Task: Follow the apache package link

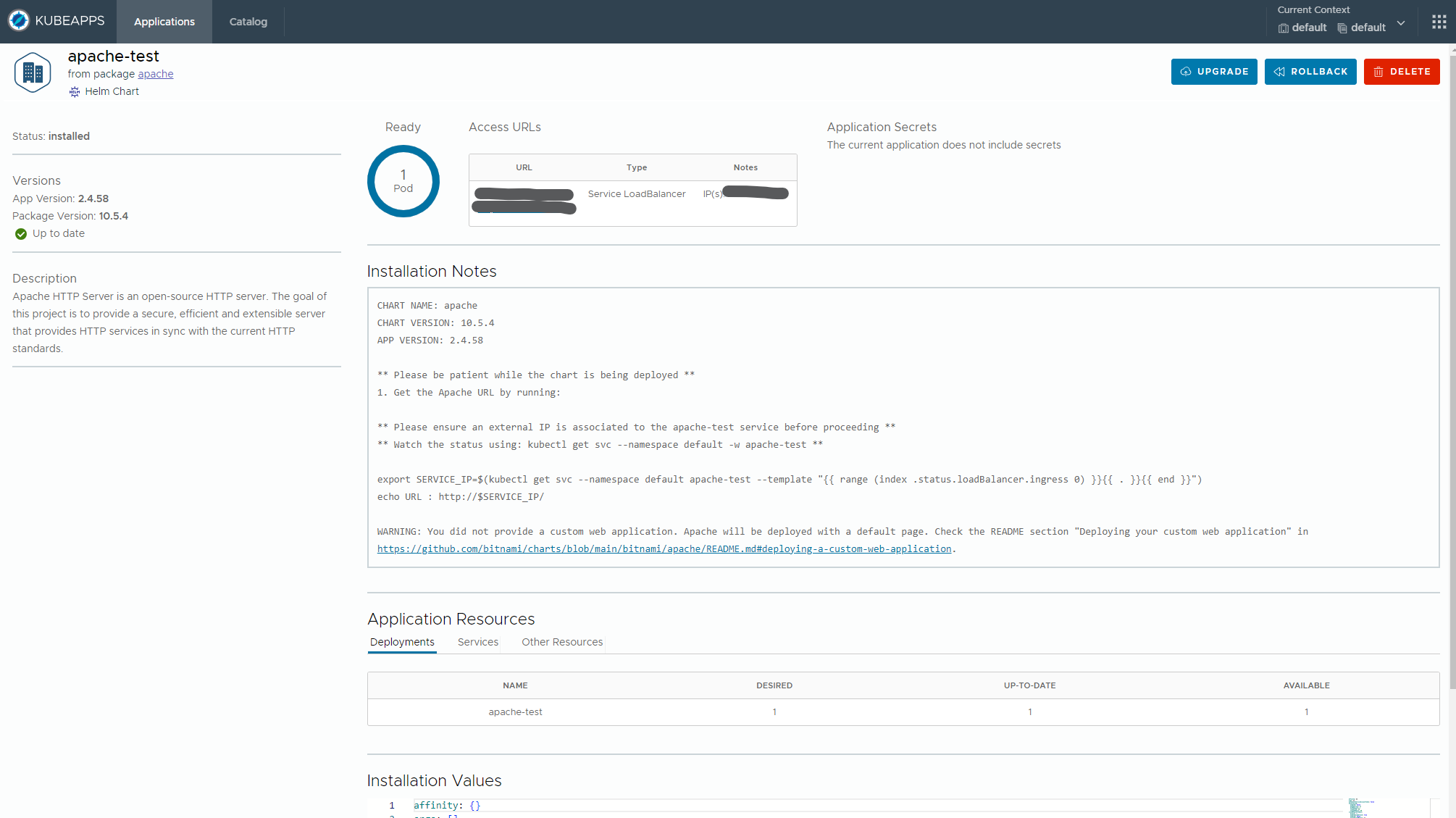Action: [x=155, y=74]
